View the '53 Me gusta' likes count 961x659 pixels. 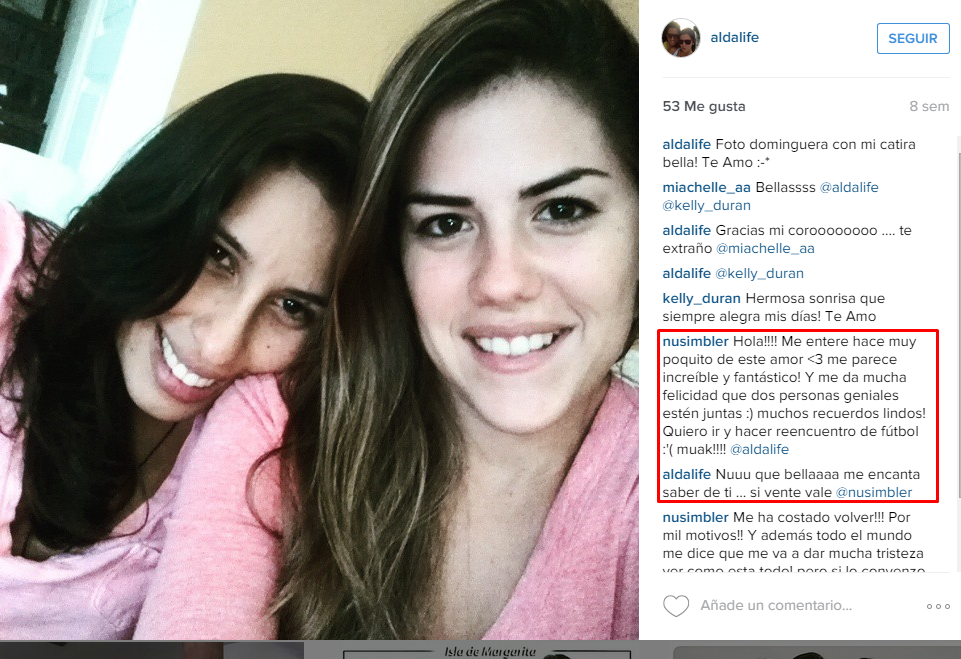704,107
